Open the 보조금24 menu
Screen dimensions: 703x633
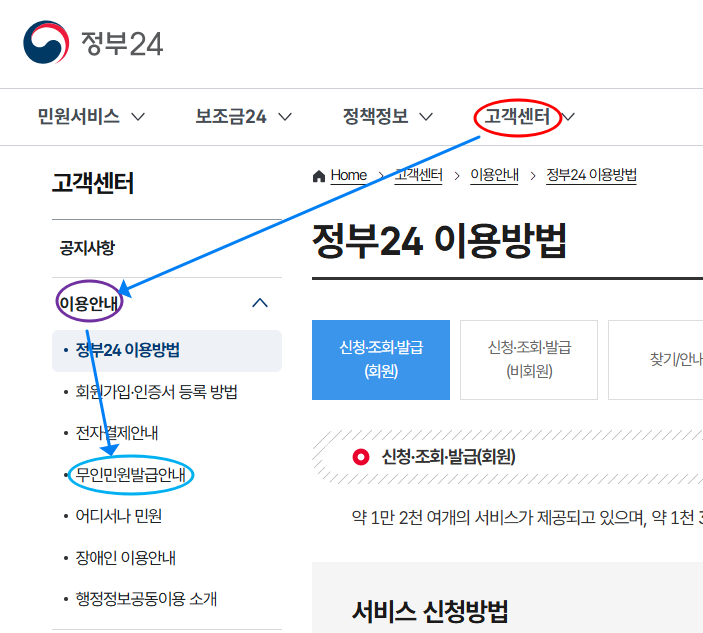coord(230,117)
